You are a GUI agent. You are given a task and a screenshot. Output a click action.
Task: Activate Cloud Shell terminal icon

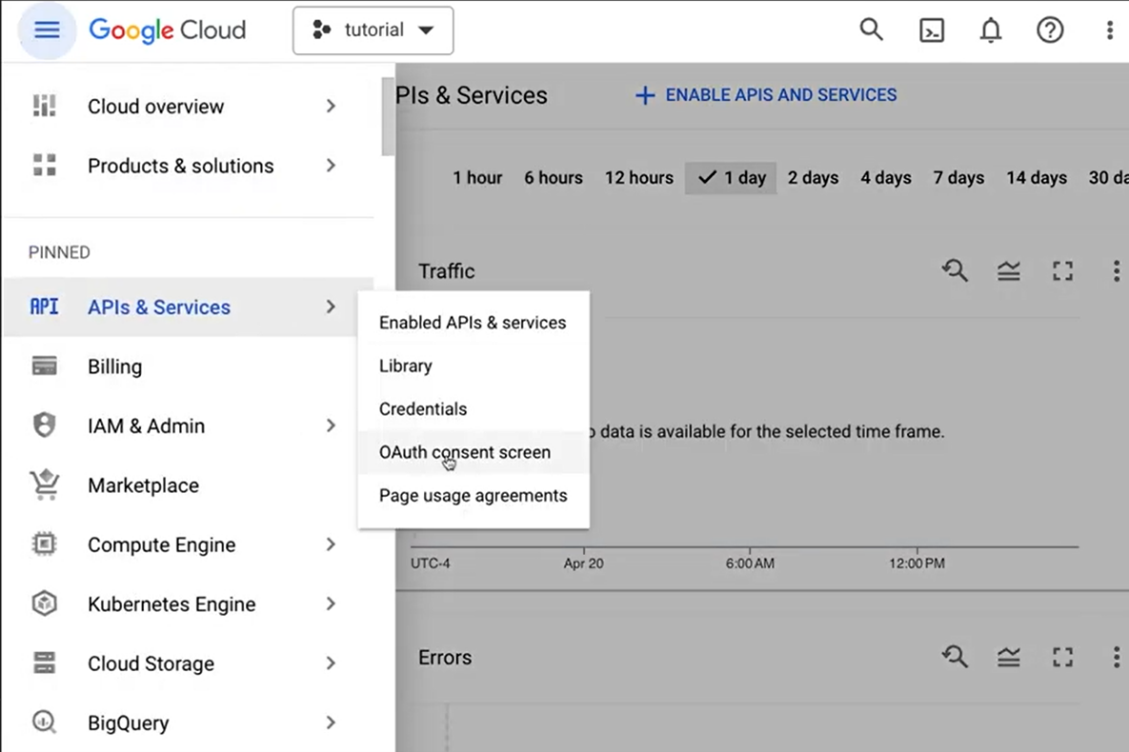[x=931, y=31]
